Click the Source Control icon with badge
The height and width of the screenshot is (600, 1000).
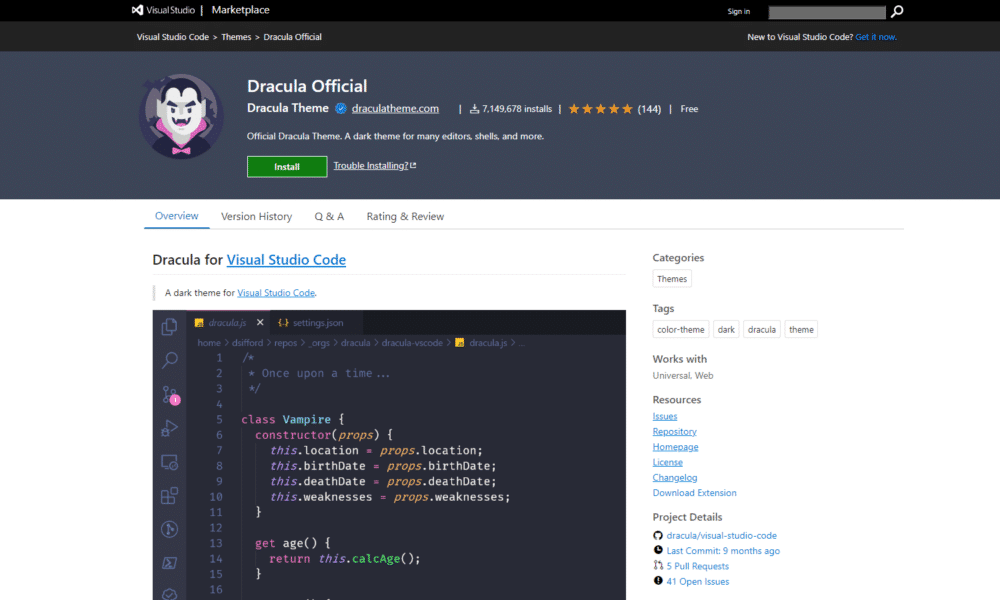pyautogui.click(x=170, y=395)
